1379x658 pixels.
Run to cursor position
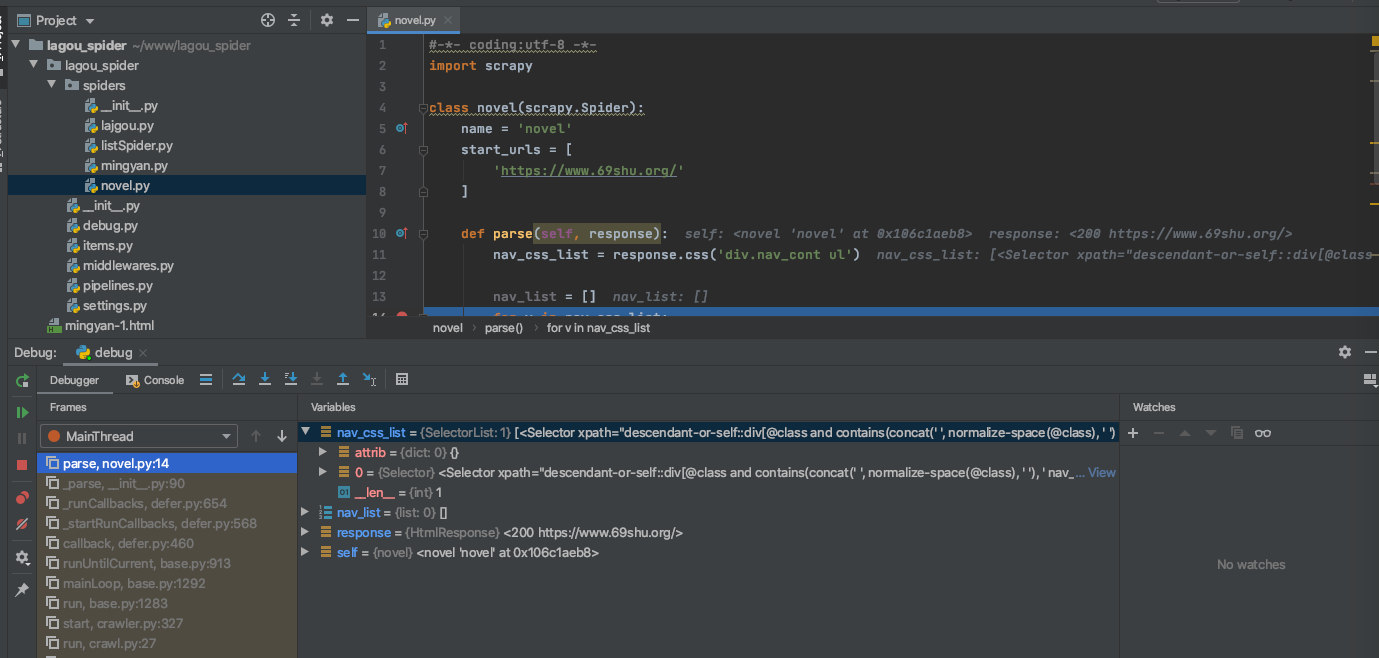click(369, 380)
